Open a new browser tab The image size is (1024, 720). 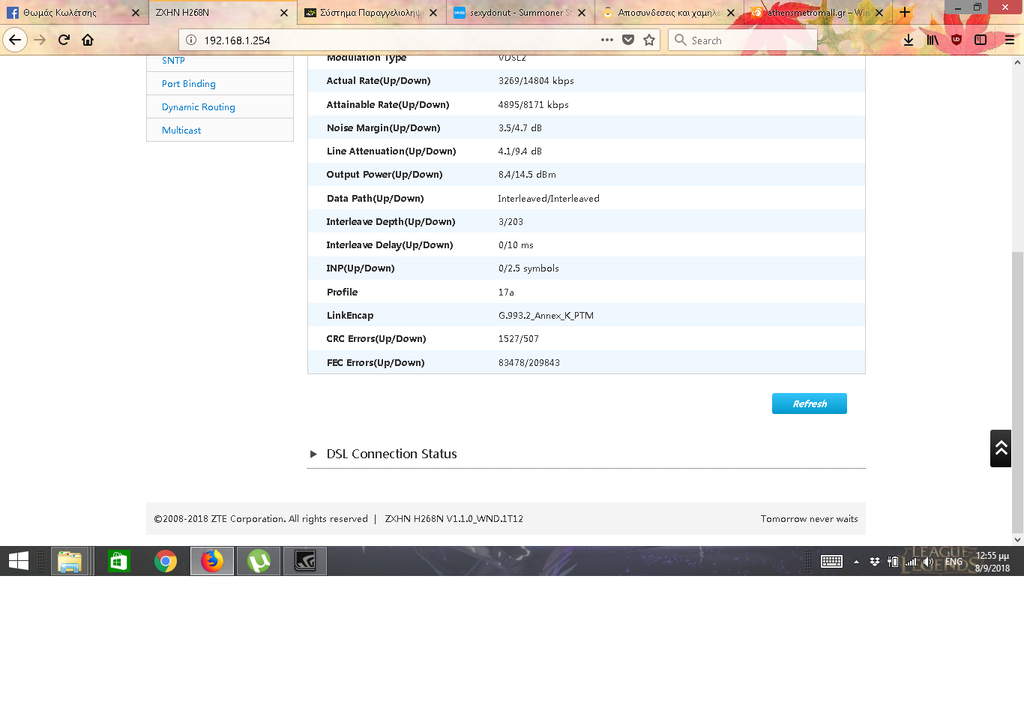[x=904, y=12]
